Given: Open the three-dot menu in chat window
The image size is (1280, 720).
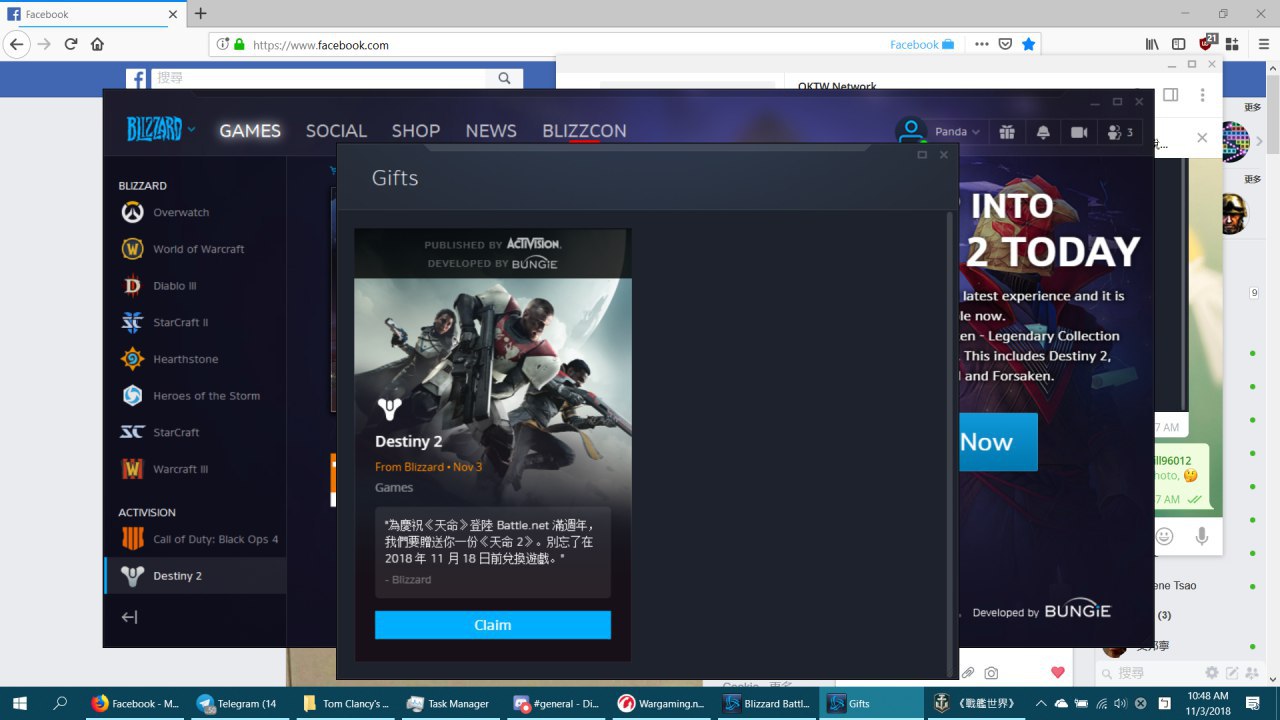Looking at the screenshot, I should tap(1201, 95).
